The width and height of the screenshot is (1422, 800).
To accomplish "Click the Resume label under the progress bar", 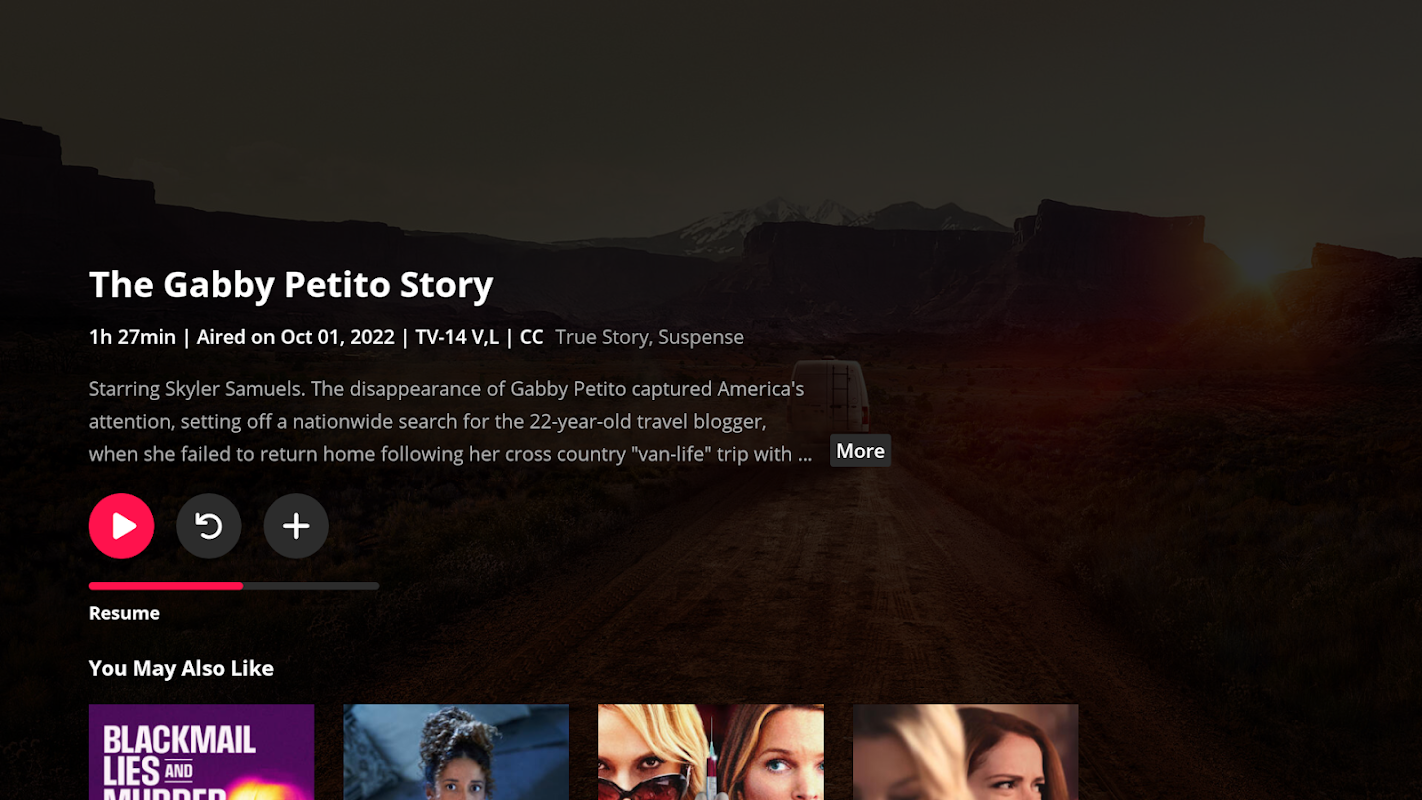I will click(124, 613).
